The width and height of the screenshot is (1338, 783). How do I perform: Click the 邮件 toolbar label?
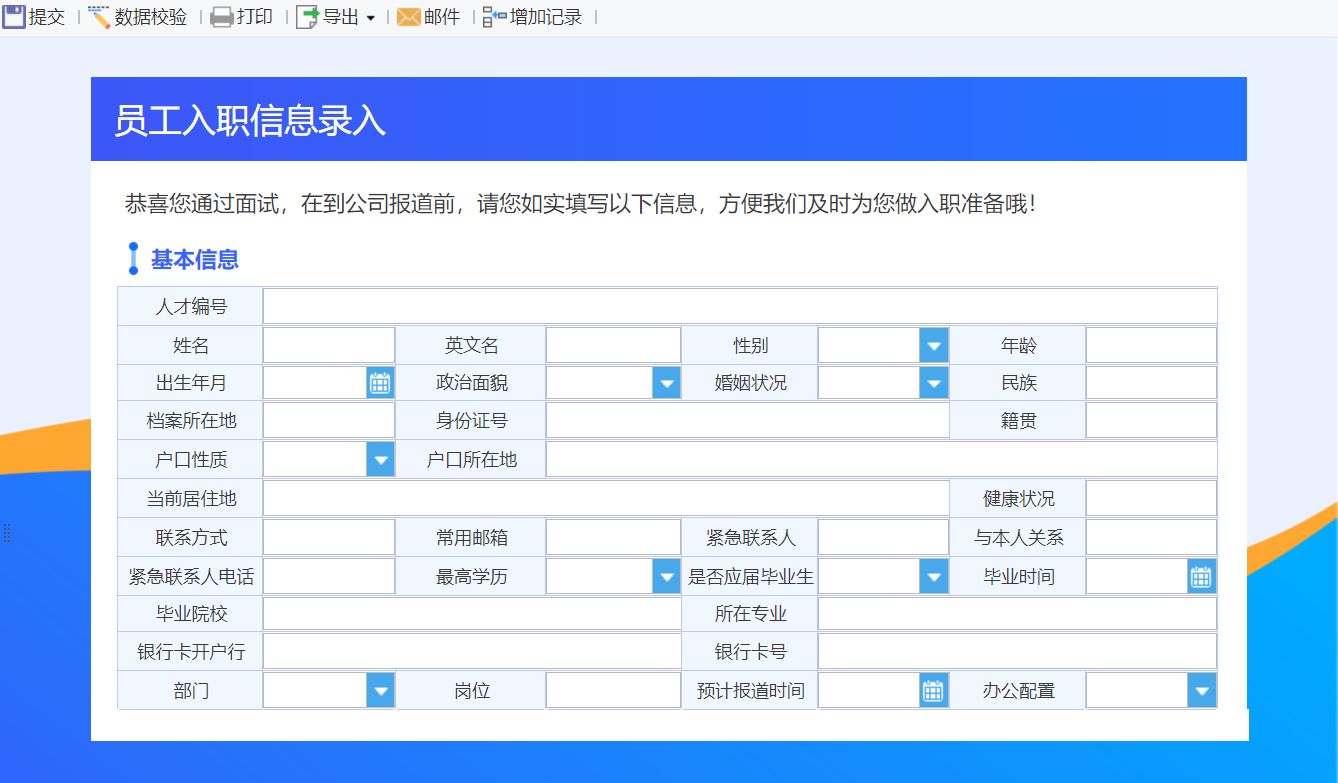click(442, 17)
